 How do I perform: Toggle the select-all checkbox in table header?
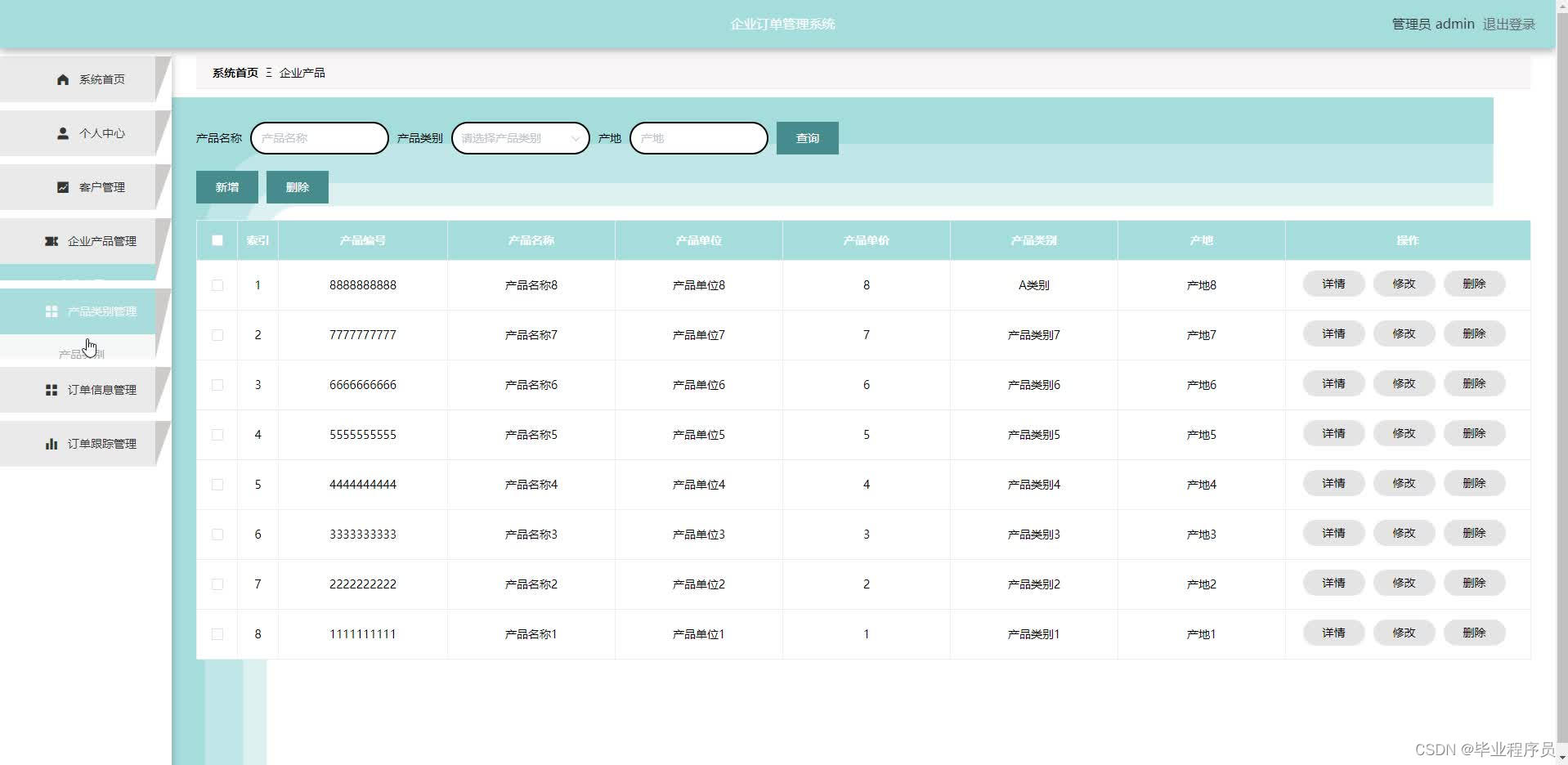(x=217, y=240)
